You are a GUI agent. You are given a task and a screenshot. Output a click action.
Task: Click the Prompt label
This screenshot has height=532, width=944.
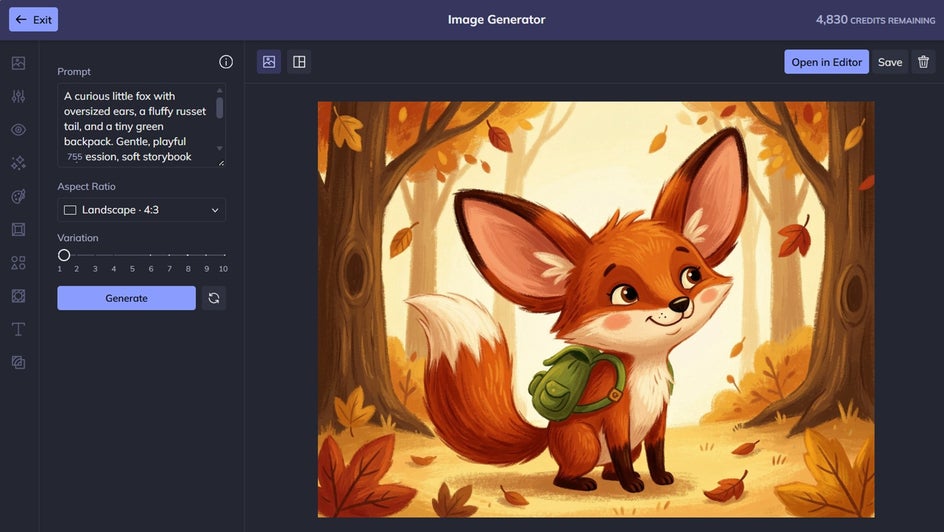pos(74,72)
